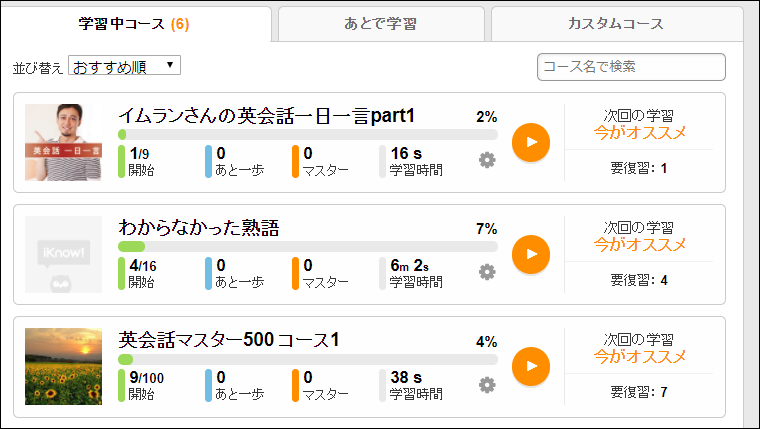Open gear settings for わからなかった熟語
Image resolution: width=760 pixels, height=429 pixels.
(487, 272)
